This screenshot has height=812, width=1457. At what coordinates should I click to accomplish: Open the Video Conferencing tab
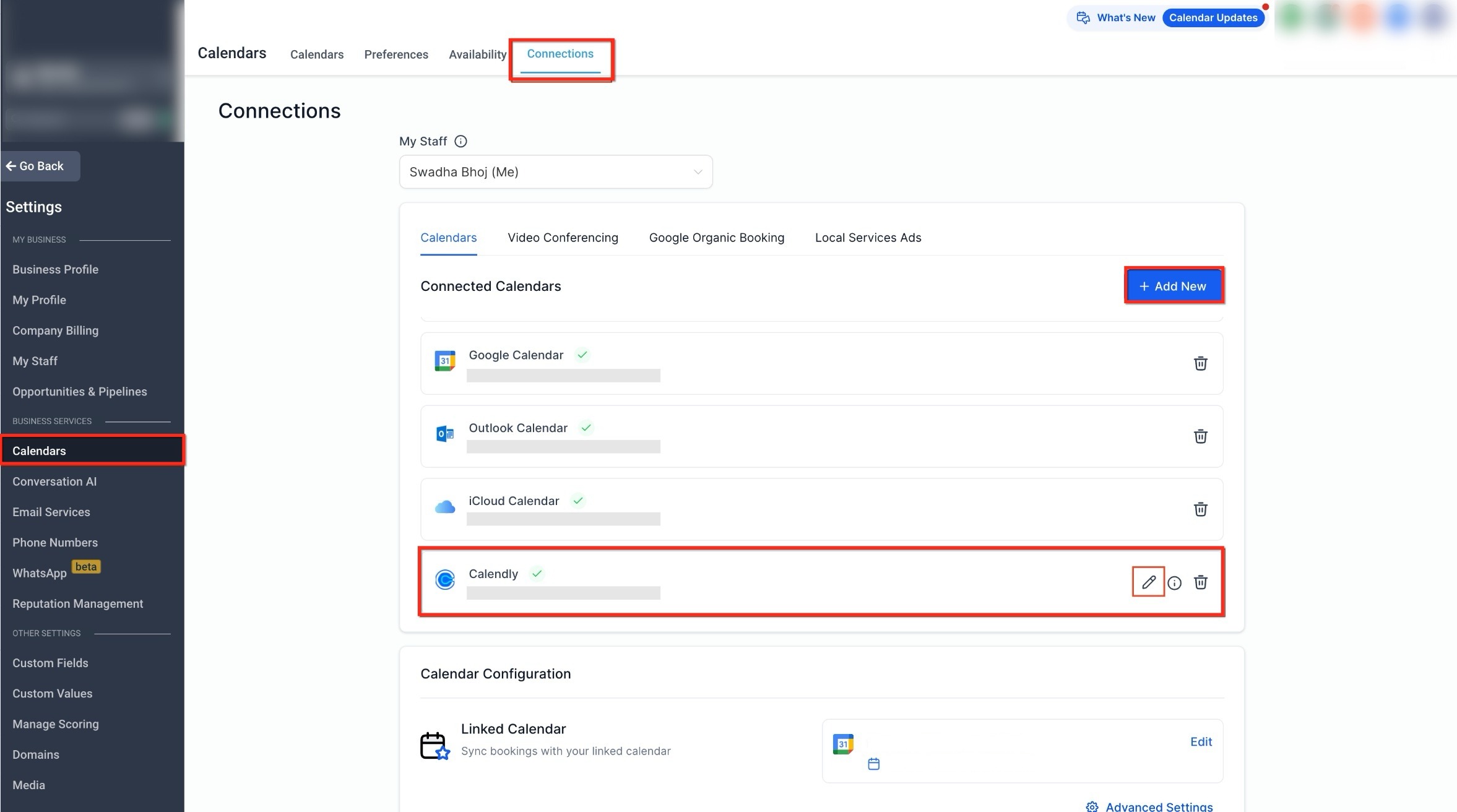coord(563,238)
